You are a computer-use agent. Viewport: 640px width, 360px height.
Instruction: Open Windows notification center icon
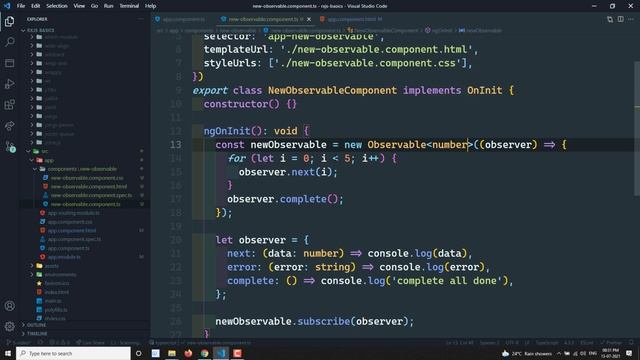click(x=629, y=353)
